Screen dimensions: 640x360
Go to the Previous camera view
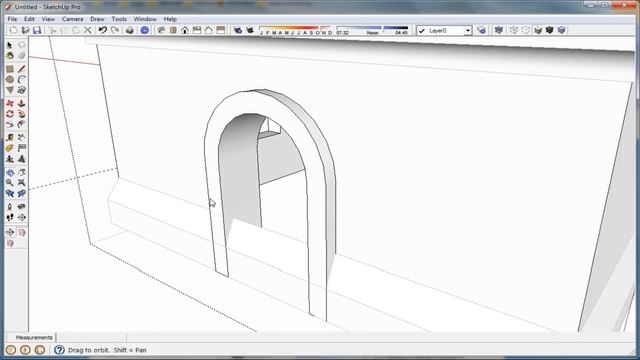point(10,193)
